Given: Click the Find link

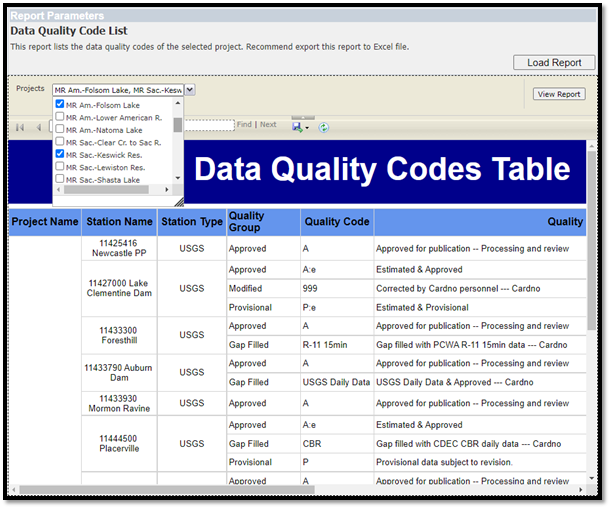Looking at the screenshot, I should 244,124.
